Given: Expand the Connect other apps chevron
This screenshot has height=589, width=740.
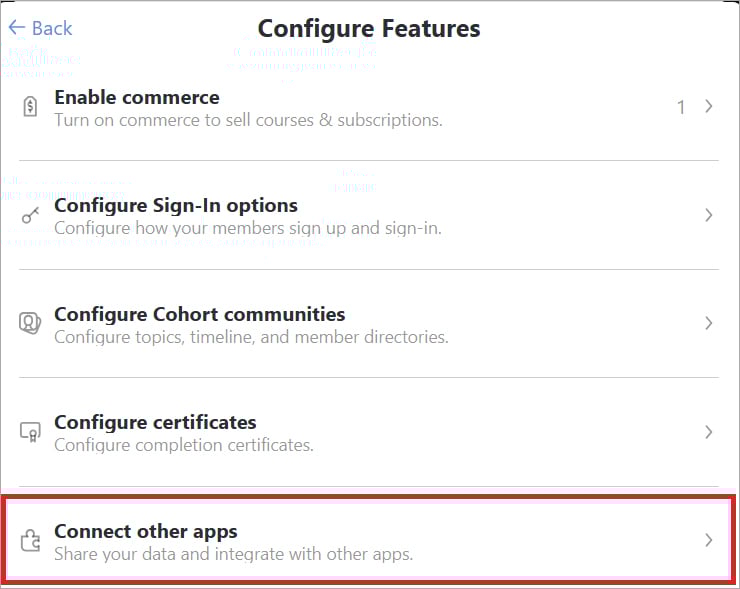Looking at the screenshot, I should 708,540.
